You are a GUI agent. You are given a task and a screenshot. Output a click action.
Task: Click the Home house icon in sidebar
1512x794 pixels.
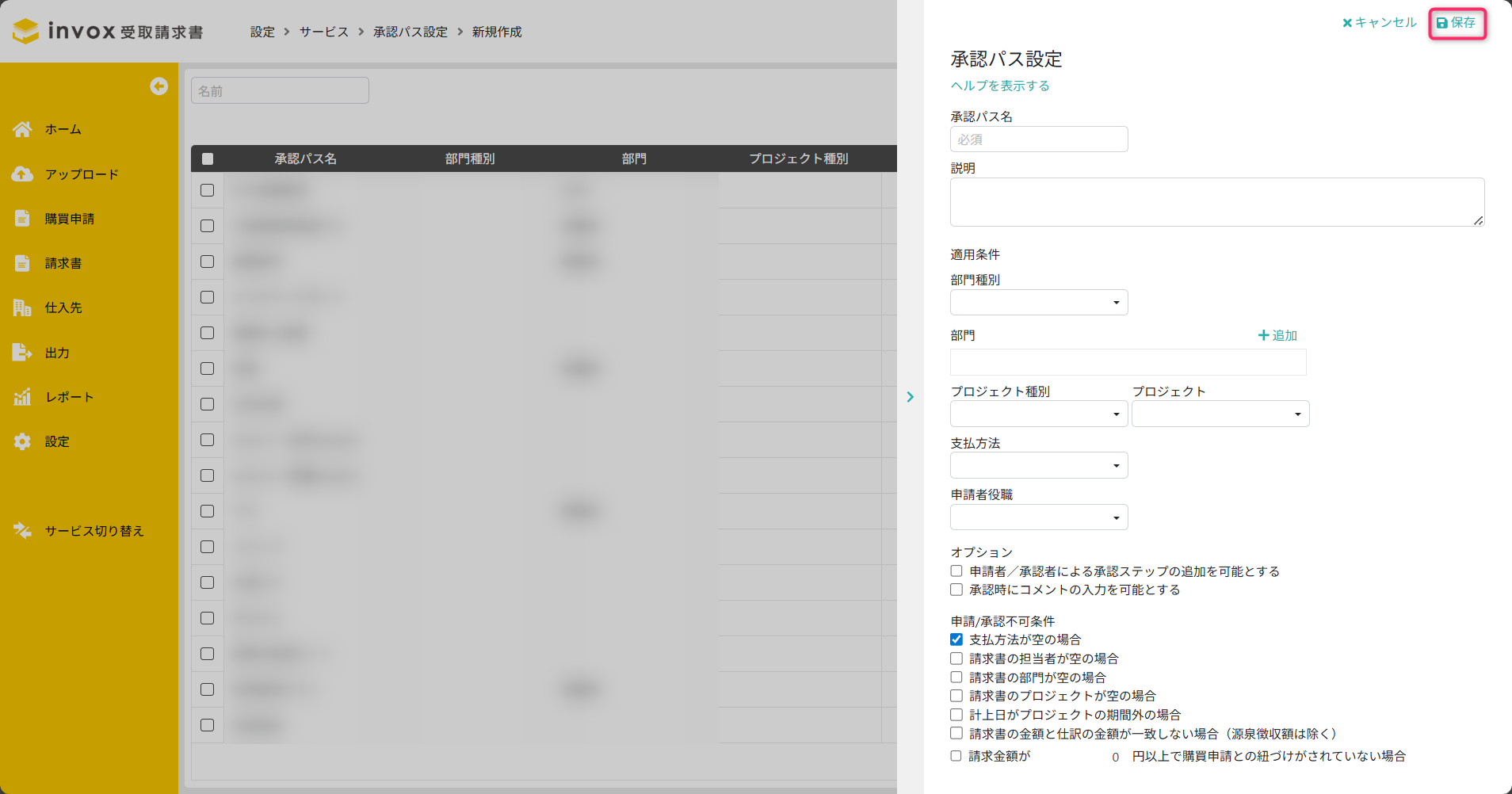[x=22, y=129]
